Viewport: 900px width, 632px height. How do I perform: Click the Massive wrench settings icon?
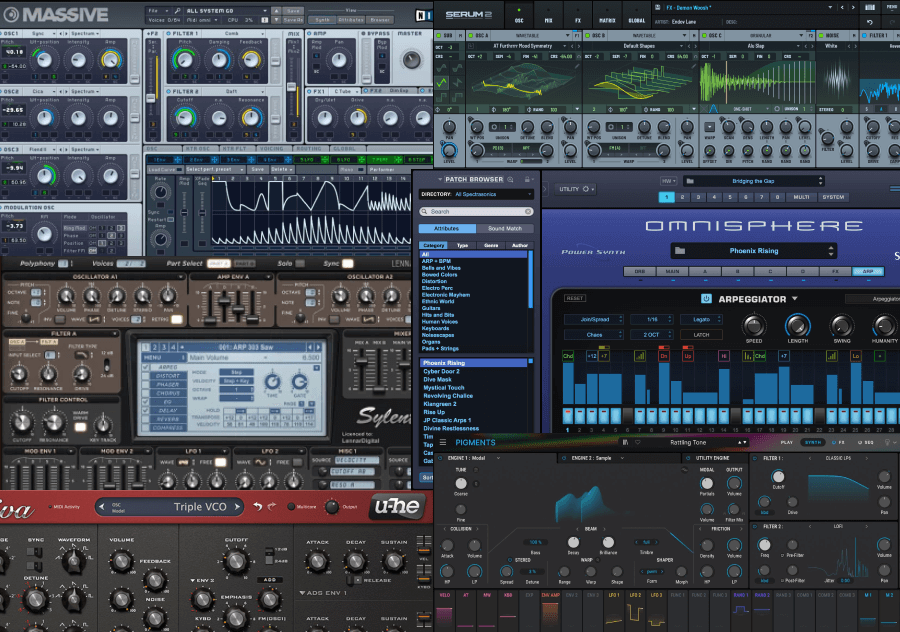[x=178, y=11]
